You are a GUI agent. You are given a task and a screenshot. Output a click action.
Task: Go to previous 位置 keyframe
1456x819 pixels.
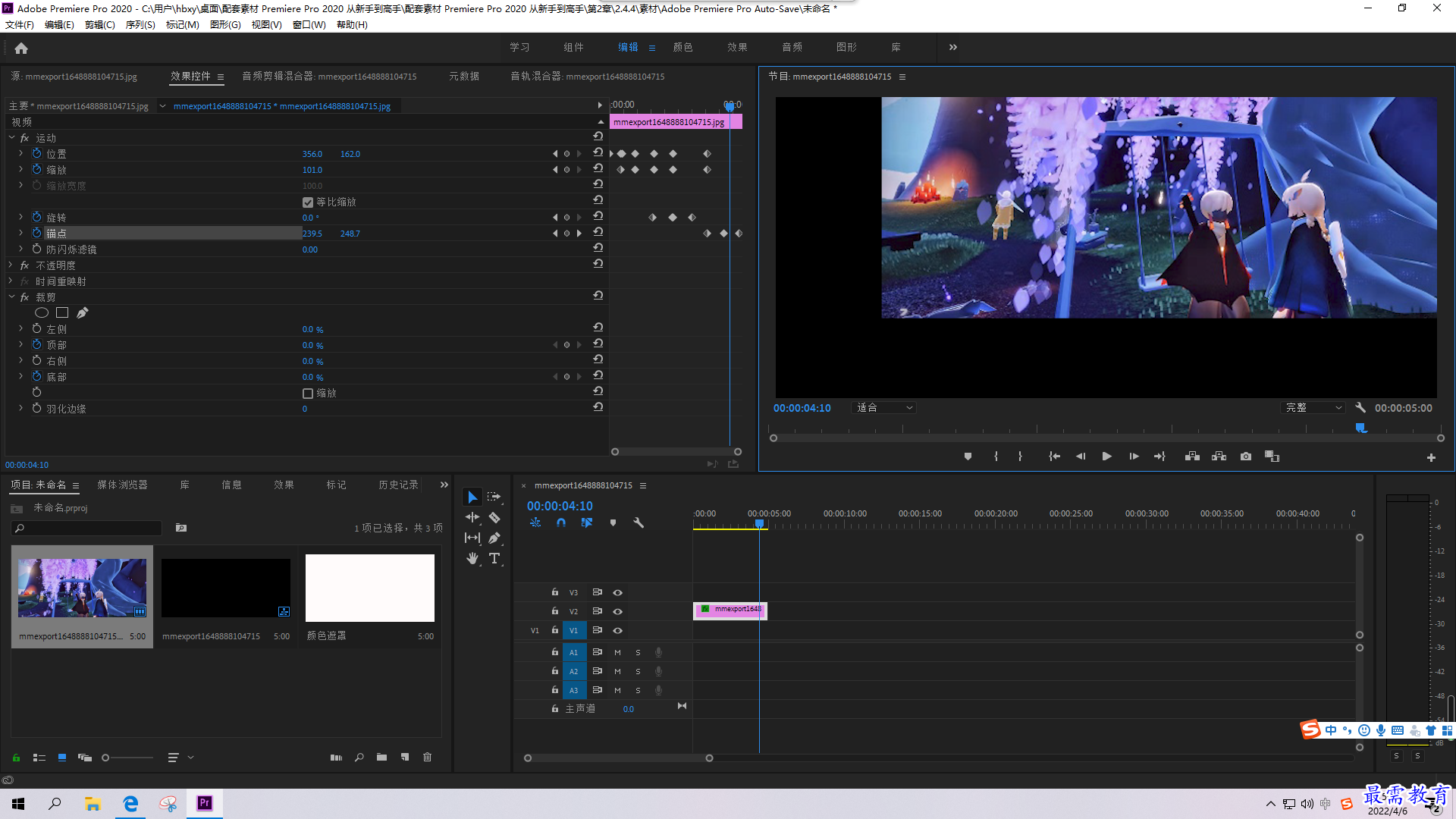pyautogui.click(x=555, y=154)
